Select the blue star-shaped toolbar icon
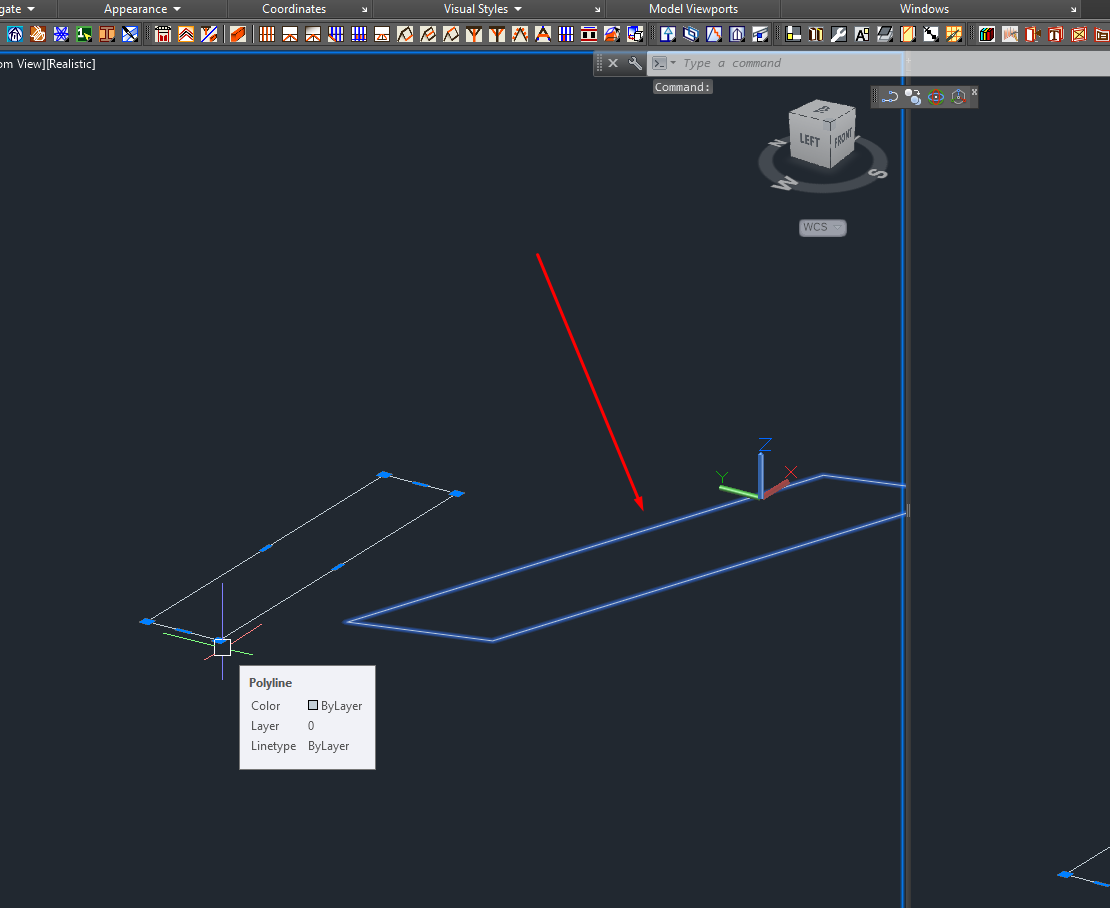The image size is (1110, 908). coord(61,34)
